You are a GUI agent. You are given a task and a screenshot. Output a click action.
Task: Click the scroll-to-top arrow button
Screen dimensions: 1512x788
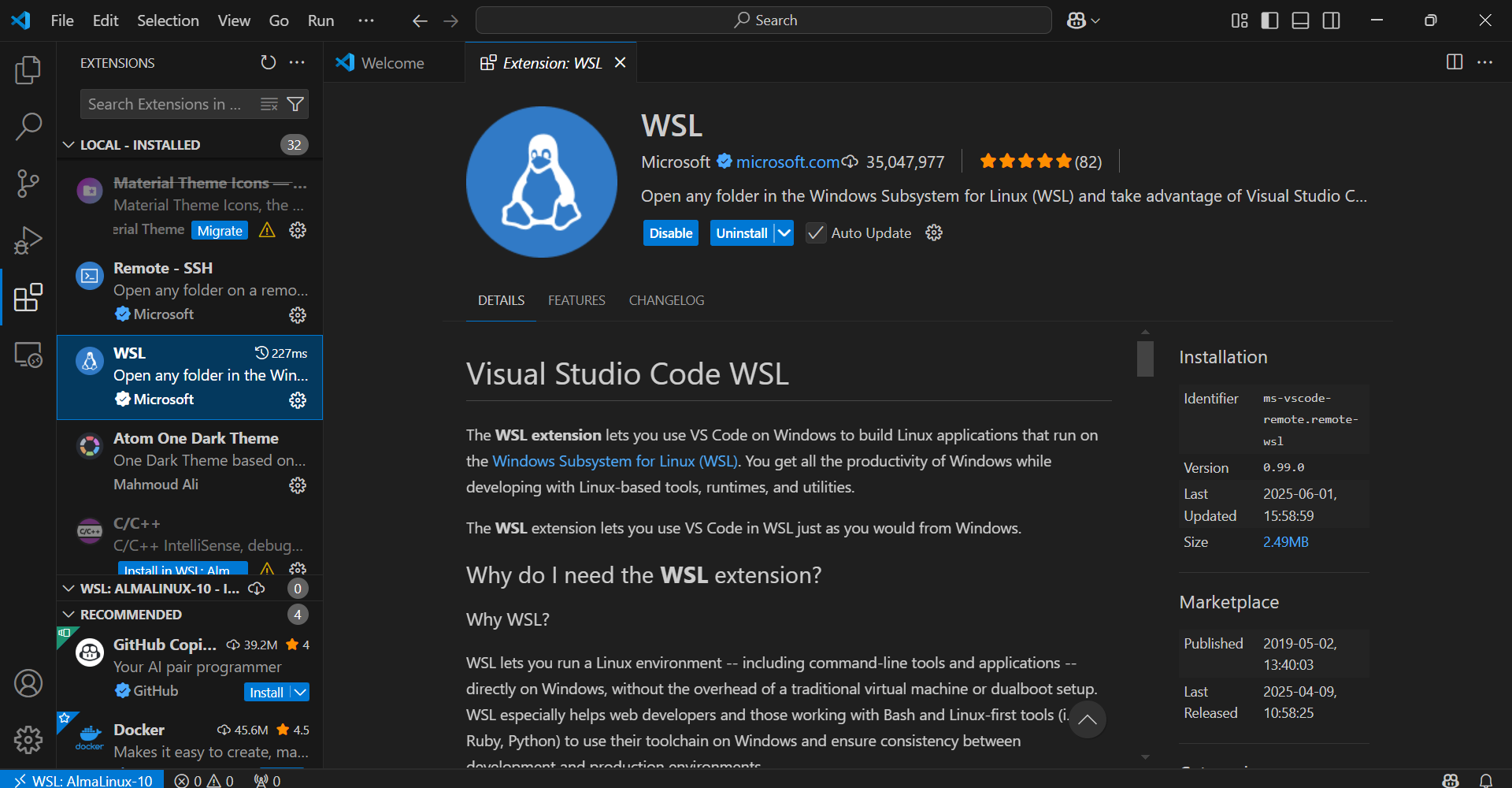[1088, 719]
